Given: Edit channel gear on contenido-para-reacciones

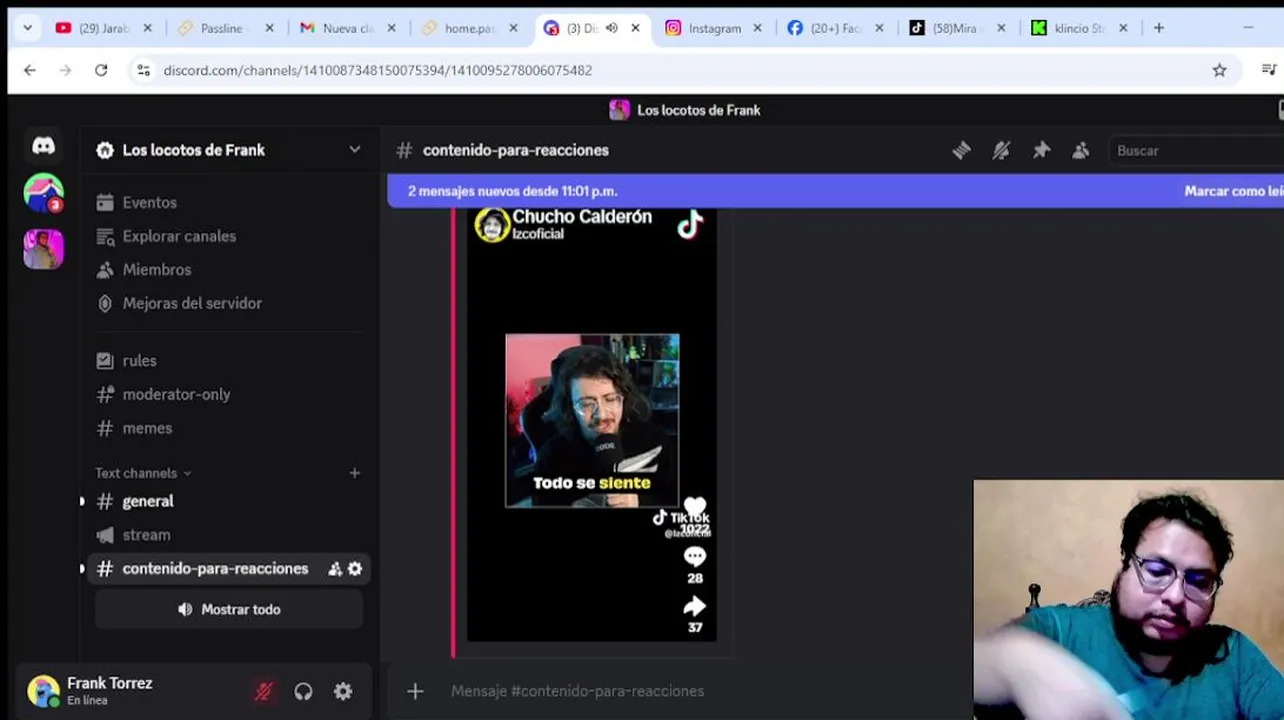Looking at the screenshot, I should click(x=355, y=569).
